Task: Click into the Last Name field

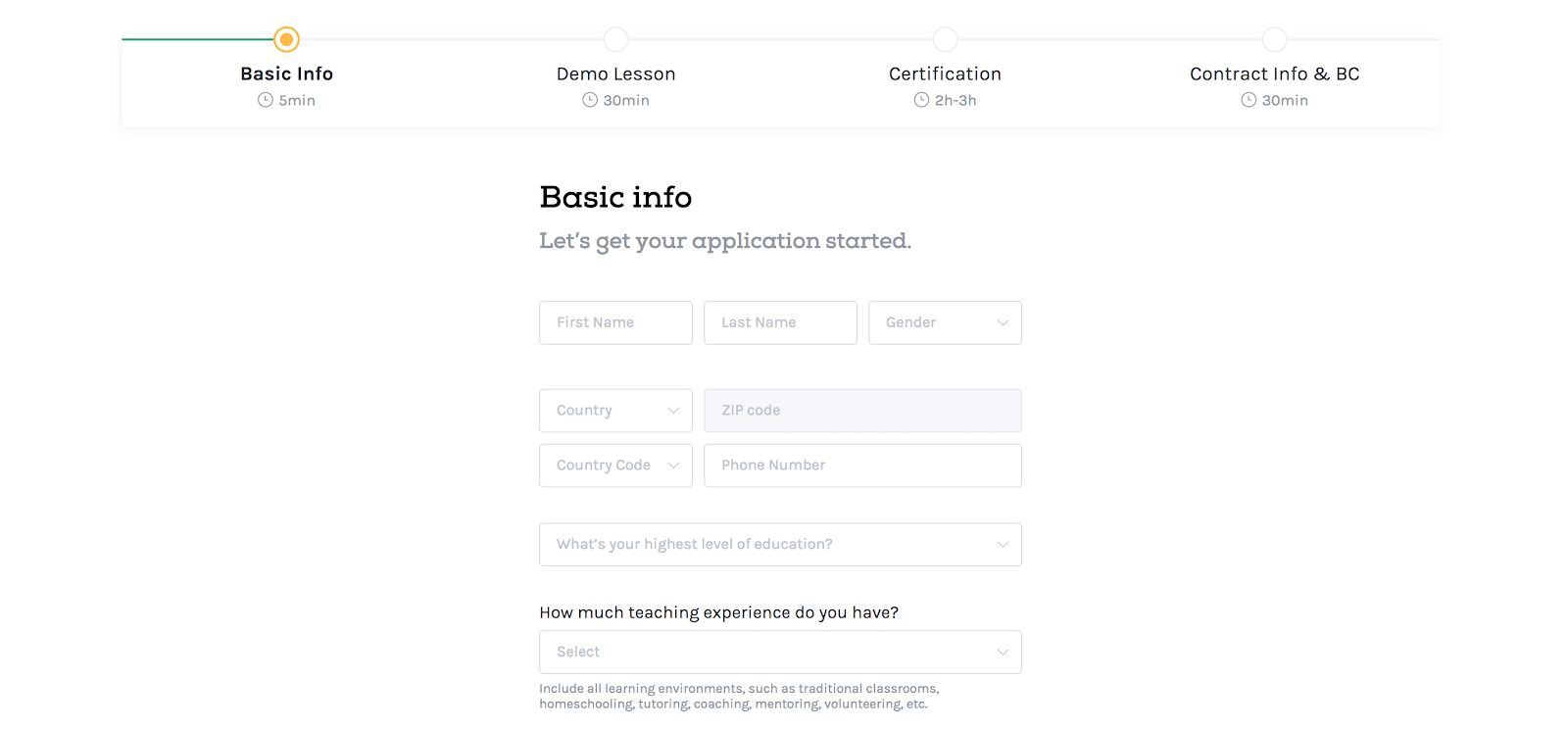Action: click(780, 322)
